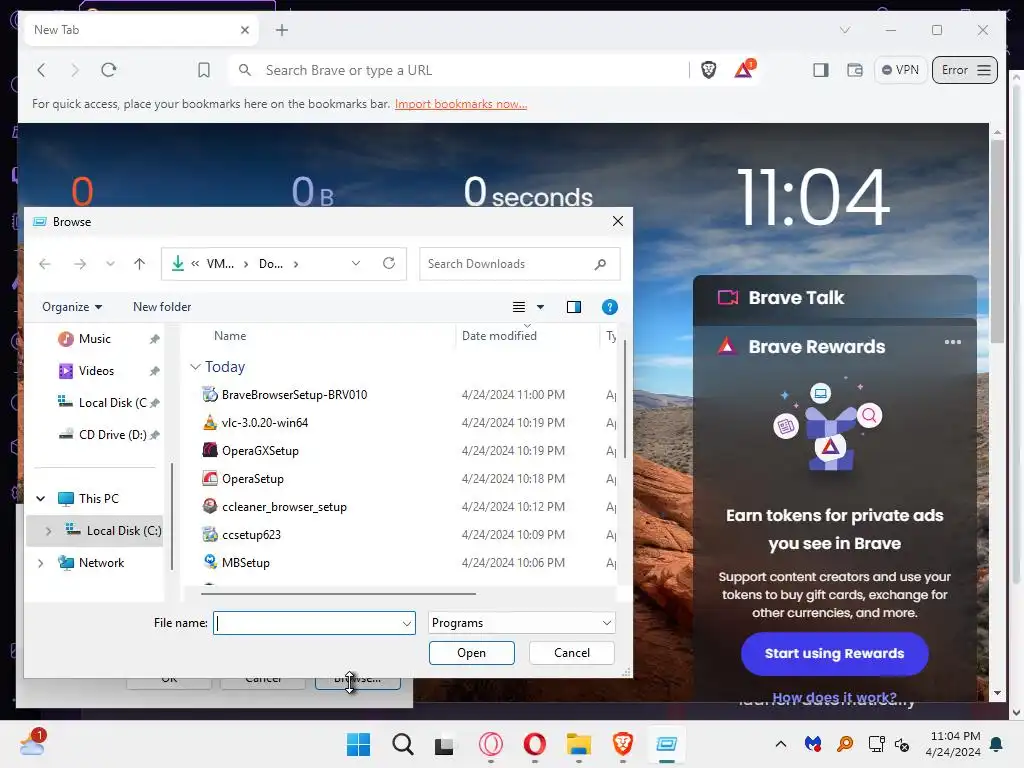Open the view options dropdown arrow

pyautogui.click(x=540, y=307)
